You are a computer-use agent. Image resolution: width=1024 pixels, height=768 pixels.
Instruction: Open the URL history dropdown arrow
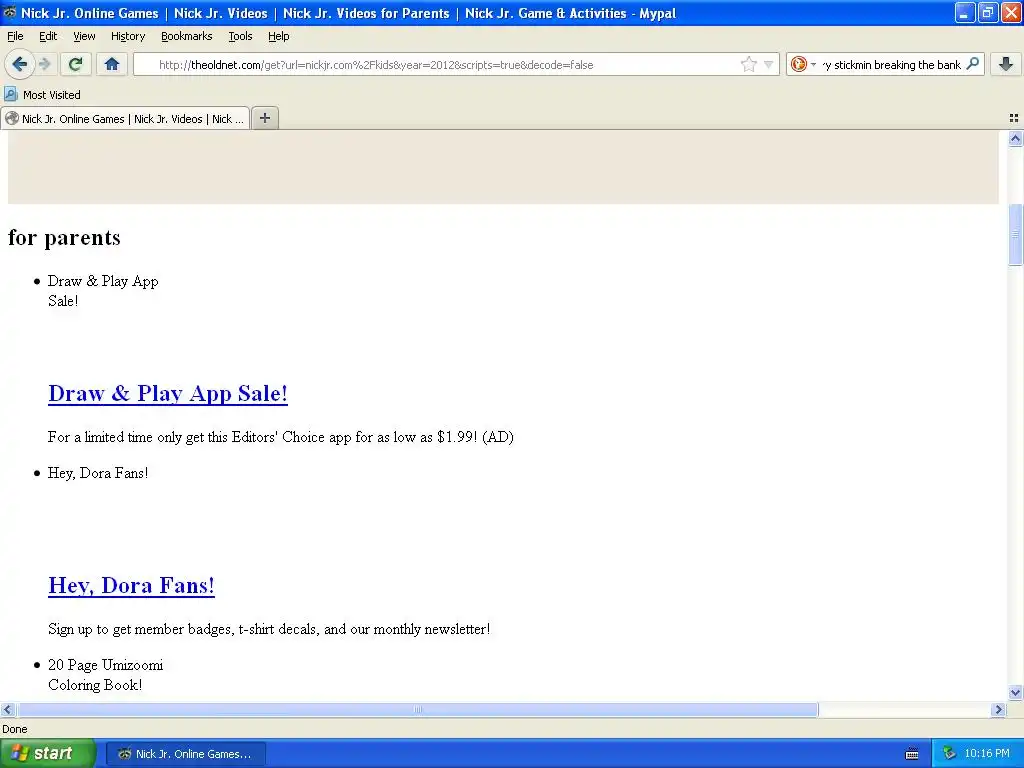pos(769,64)
